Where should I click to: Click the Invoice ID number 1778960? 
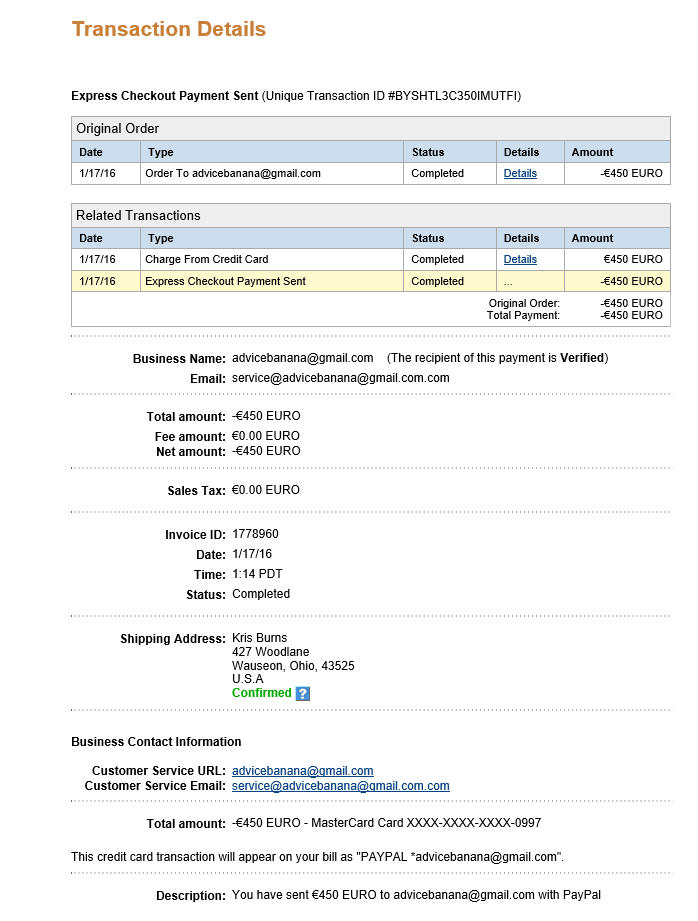pos(255,534)
